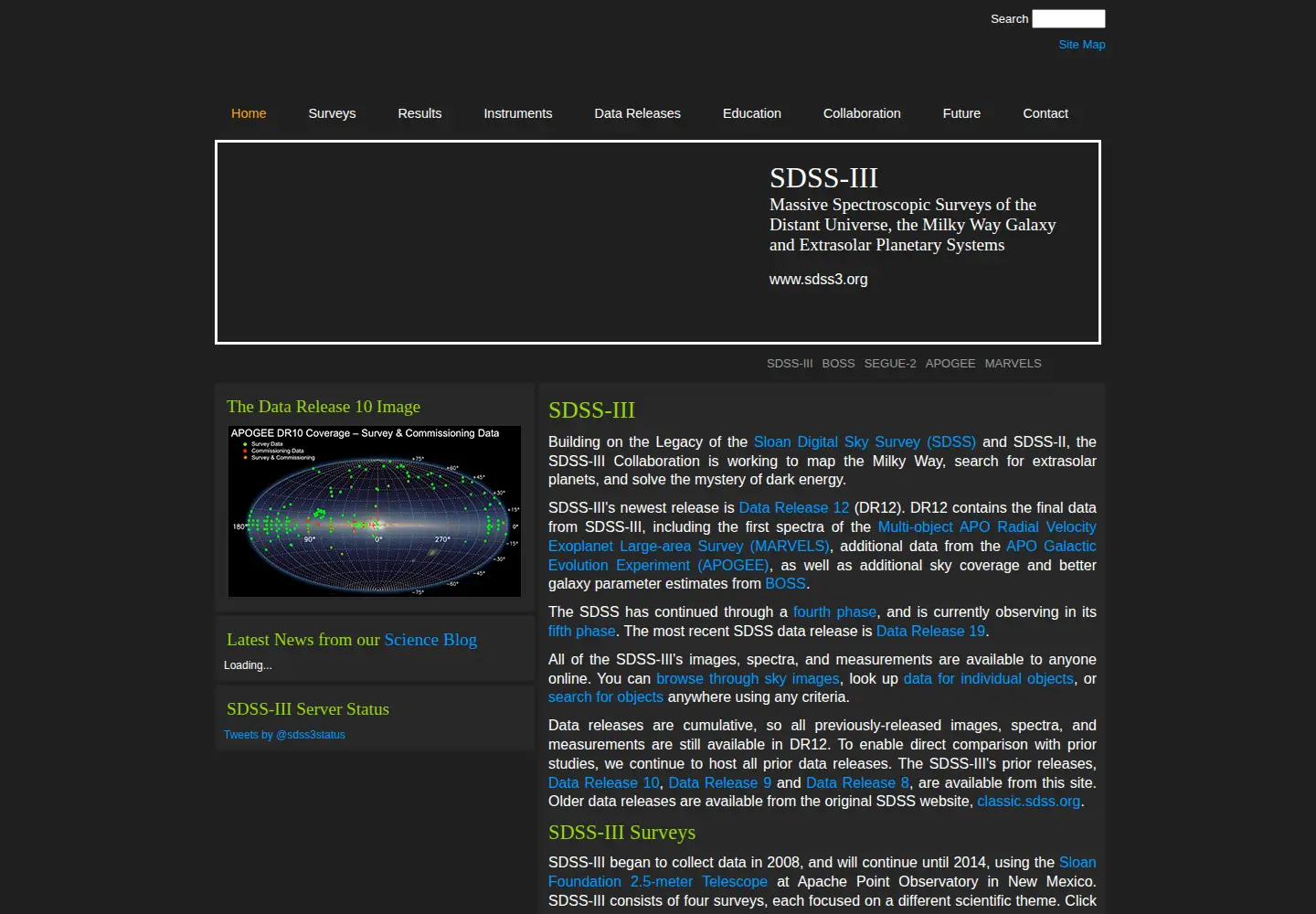The height and width of the screenshot is (914, 1316).
Task: Open the Sloan Digital Sky Survey (SDSS) link
Action: pos(865,442)
